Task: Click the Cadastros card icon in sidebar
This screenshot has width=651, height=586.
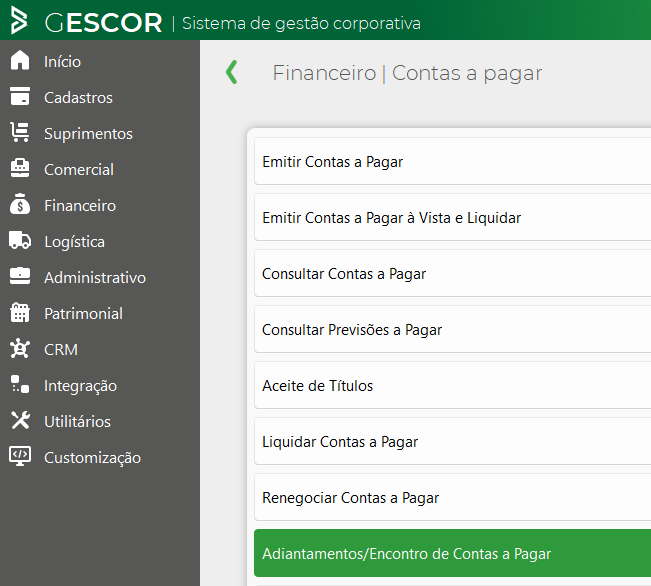Action: [20, 97]
